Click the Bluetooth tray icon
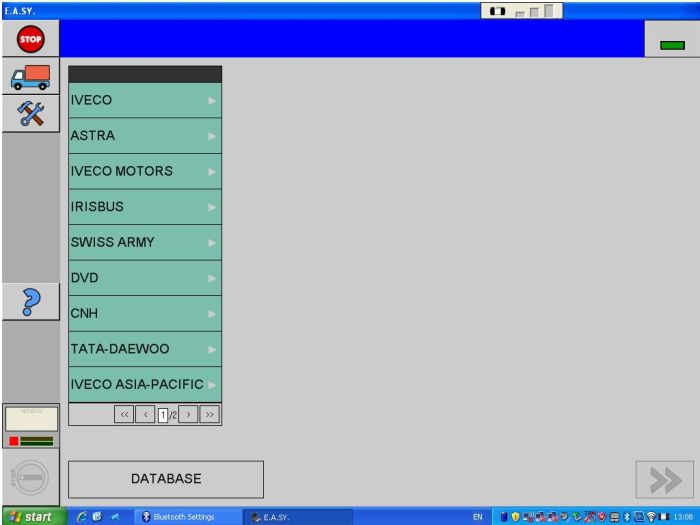Image resolution: width=700 pixels, height=525 pixels. [x=626, y=517]
